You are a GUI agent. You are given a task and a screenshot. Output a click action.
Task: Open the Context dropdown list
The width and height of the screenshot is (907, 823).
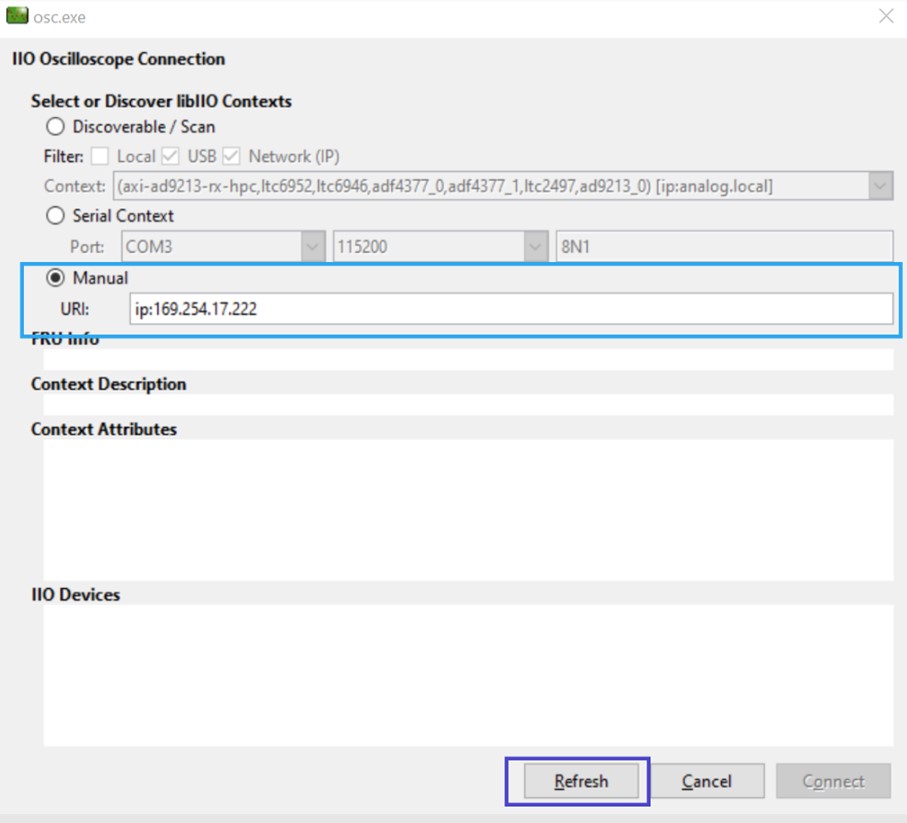(878, 186)
